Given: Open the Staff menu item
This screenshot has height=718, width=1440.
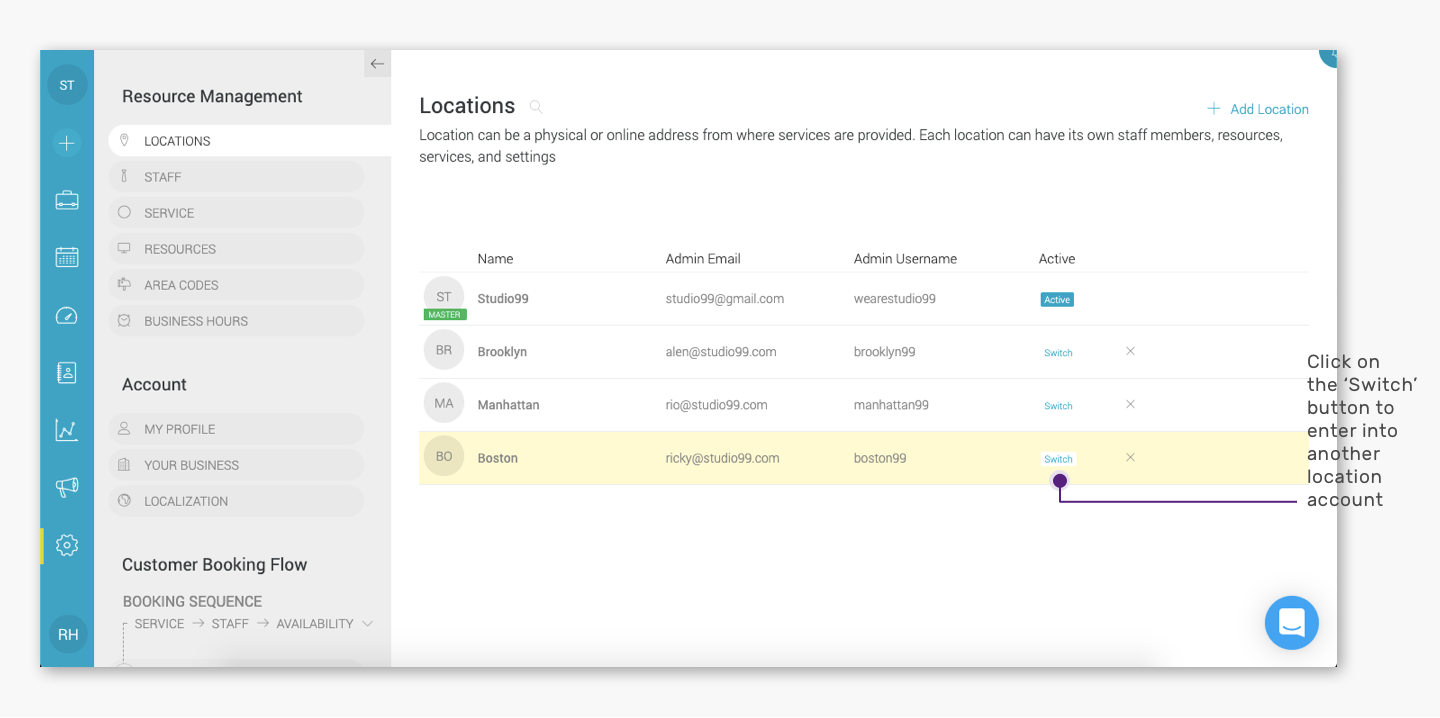Looking at the screenshot, I should click(x=236, y=177).
